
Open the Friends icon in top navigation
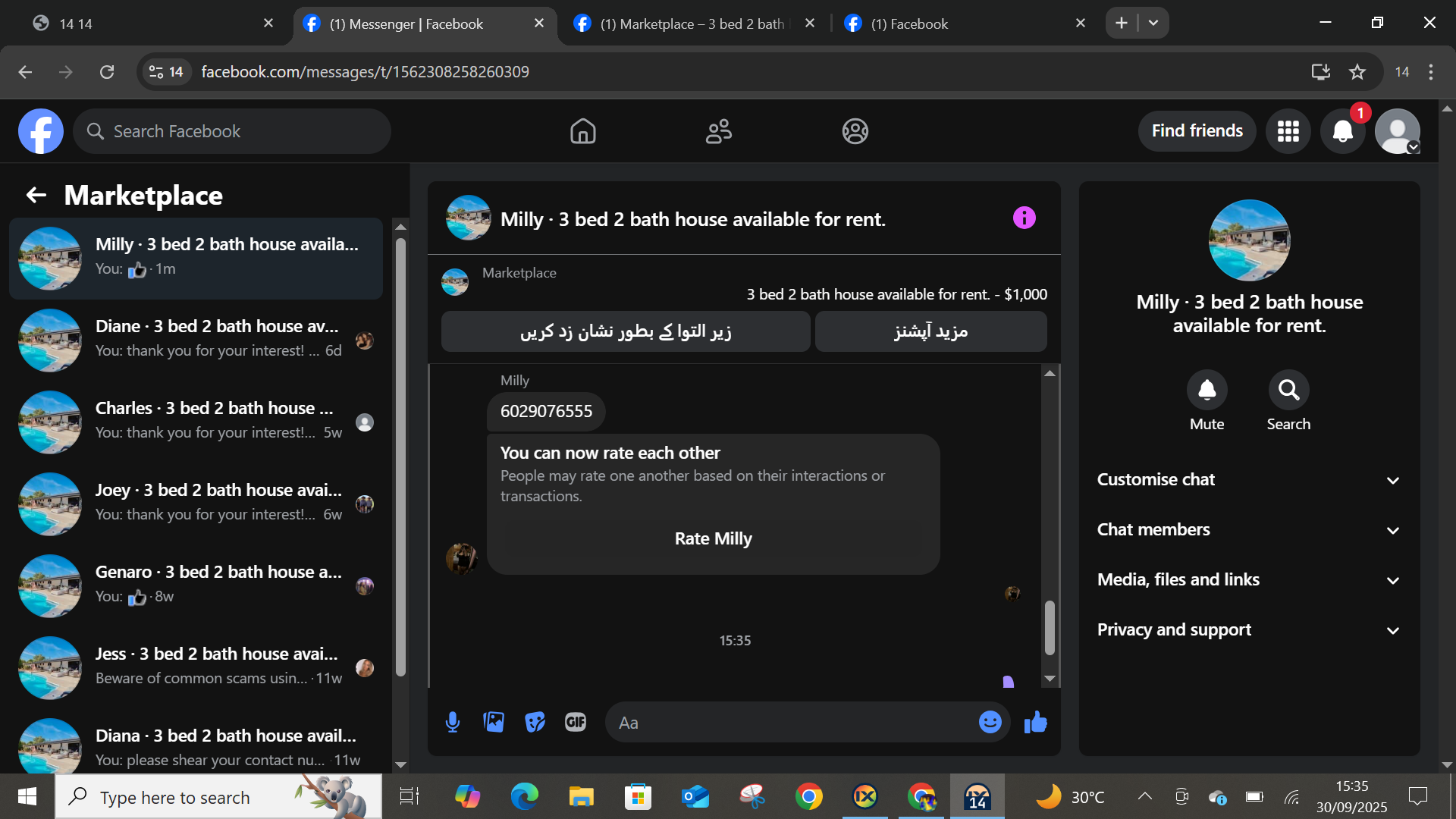tap(719, 131)
